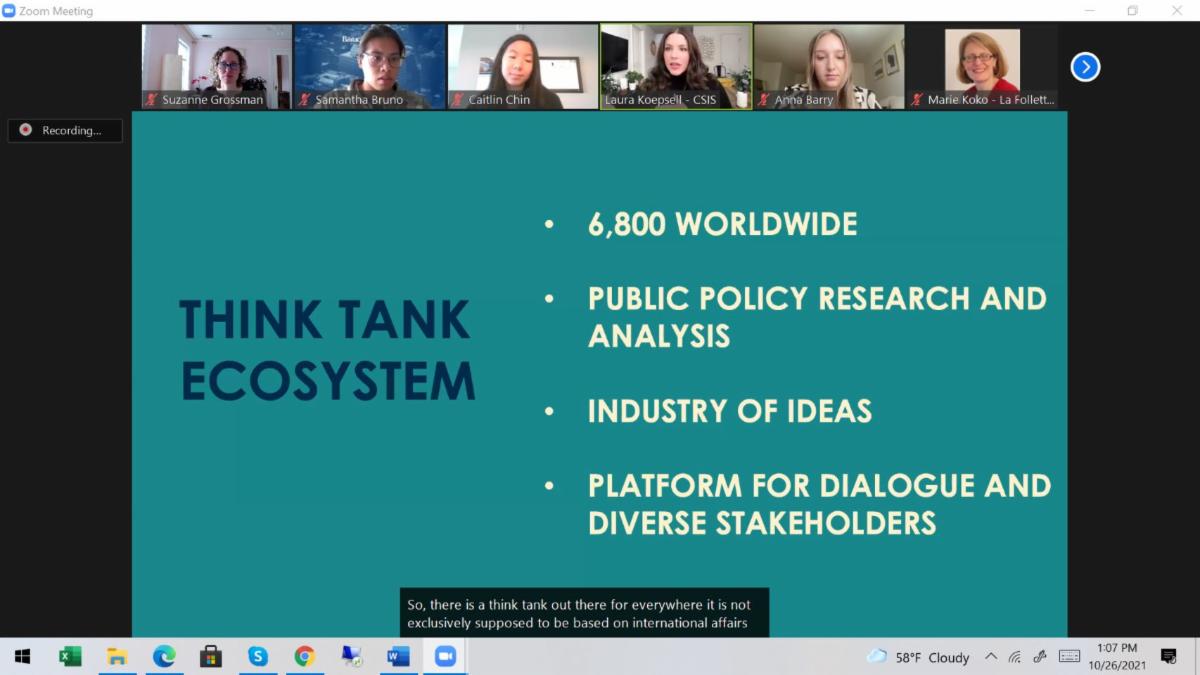Select Marie Koko's video thumbnail
The height and width of the screenshot is (675, 1200).
(x=982, y=66)
